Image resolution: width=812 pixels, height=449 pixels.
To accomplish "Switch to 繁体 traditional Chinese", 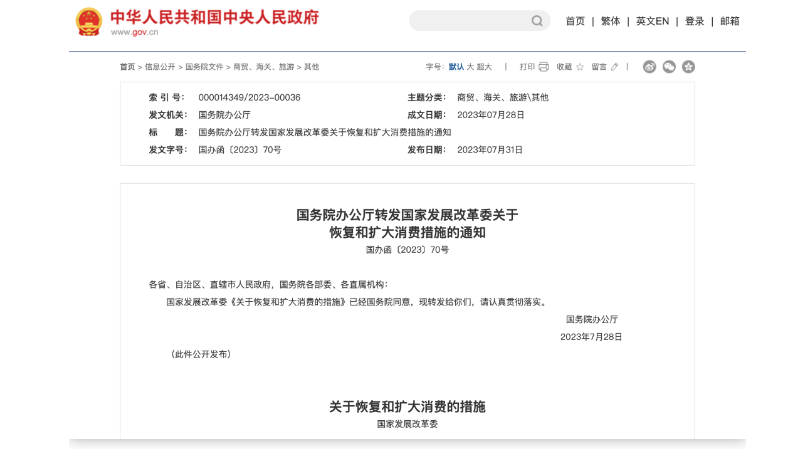I will point(610,21).
